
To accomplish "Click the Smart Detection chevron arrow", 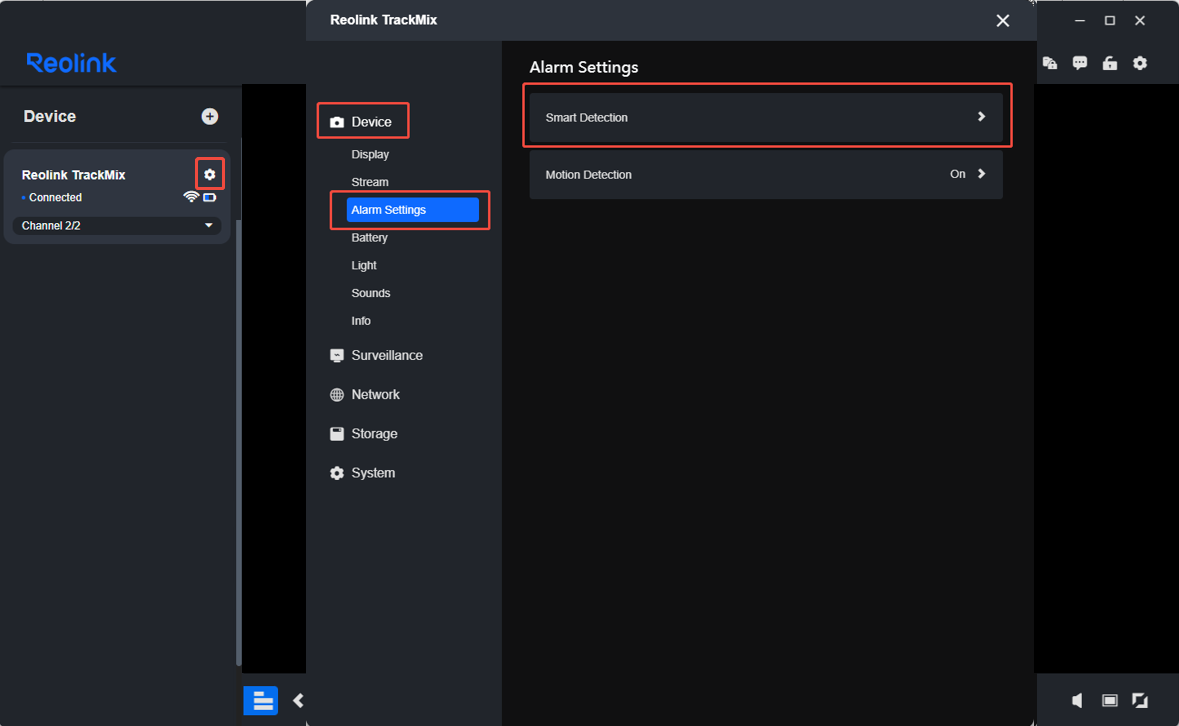I will click(x=981, y=116).
